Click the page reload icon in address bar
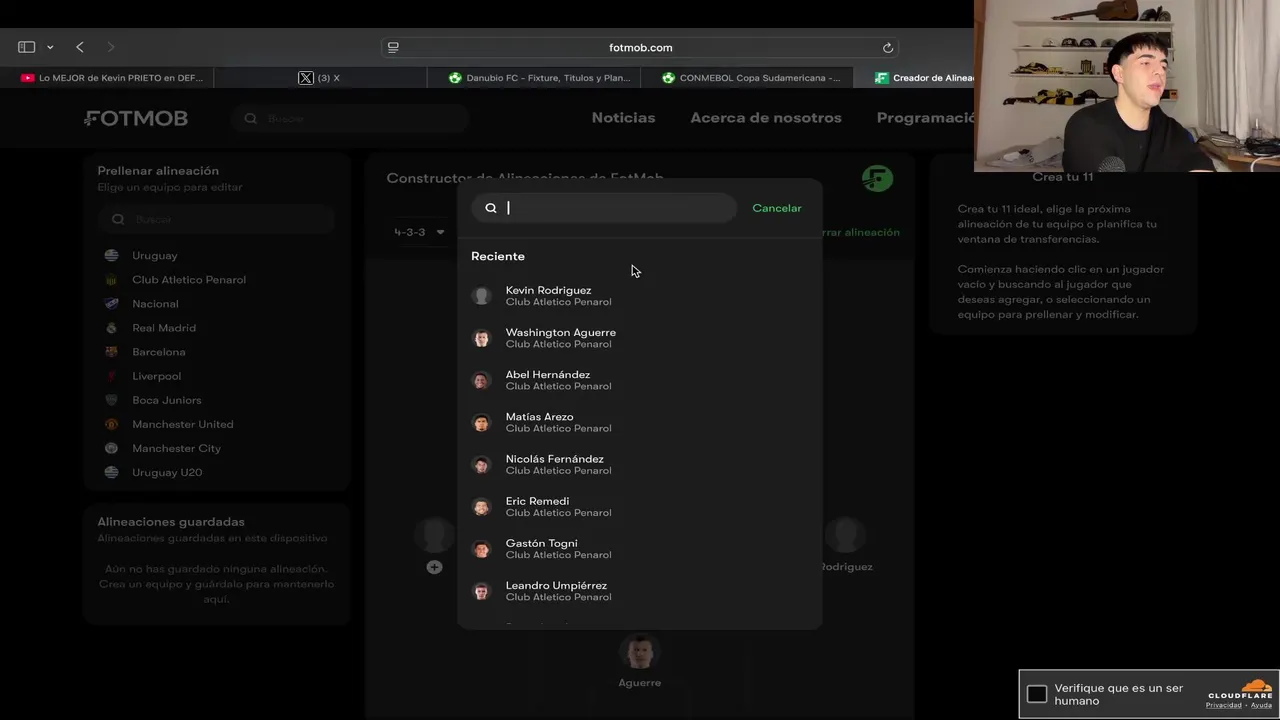The image size is (1280, 720). coord(887,47)
